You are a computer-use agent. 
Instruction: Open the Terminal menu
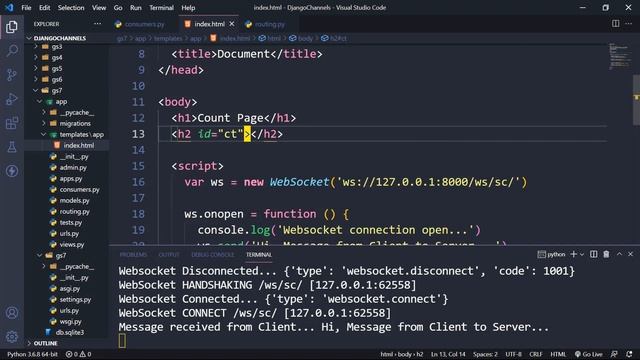point(161,7)
